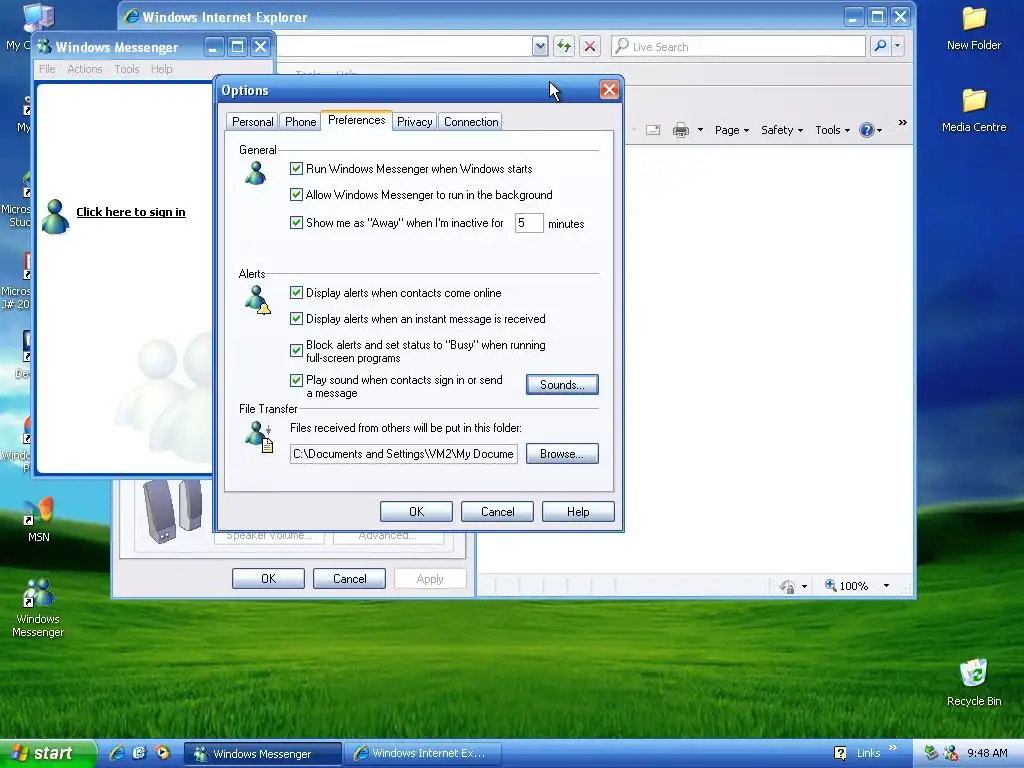Open the Safety dropdown in IE
The height and width of the screenshot is (768, 1024).
(x=782, y=130)
